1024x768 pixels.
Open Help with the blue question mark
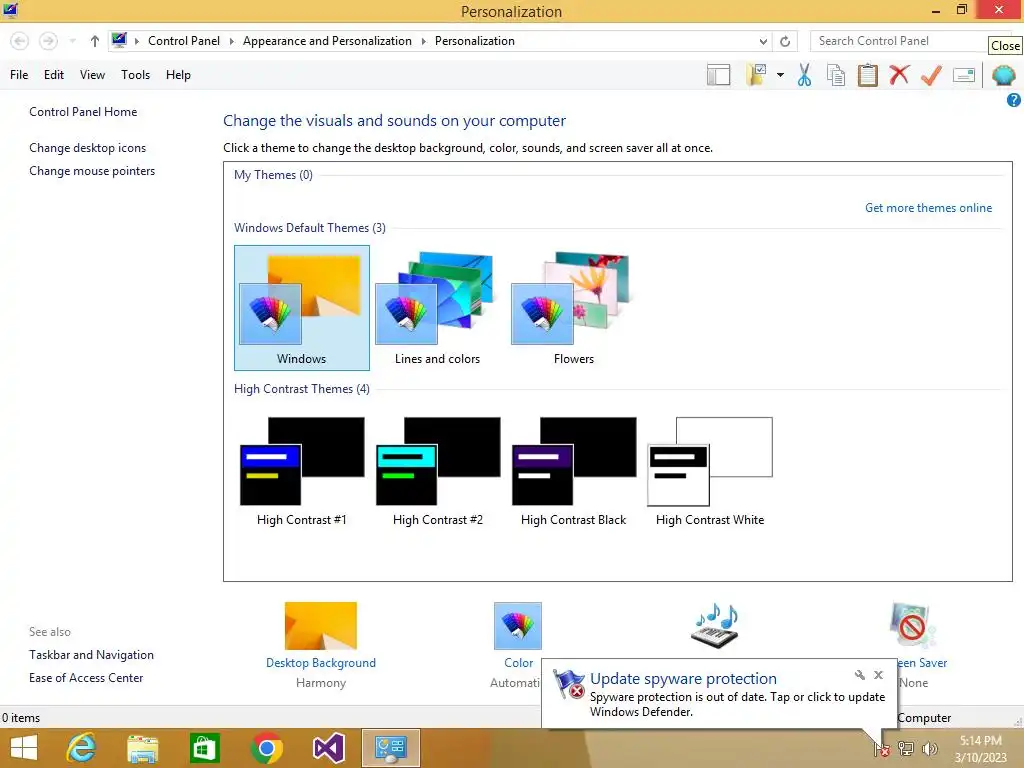pos(1014,100)
